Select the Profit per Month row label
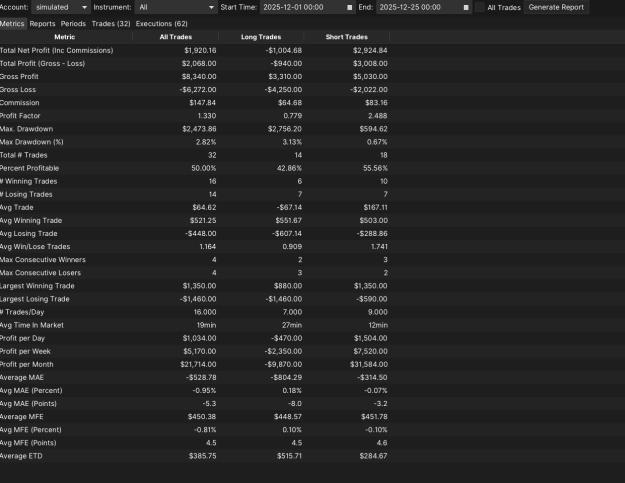 27,365
